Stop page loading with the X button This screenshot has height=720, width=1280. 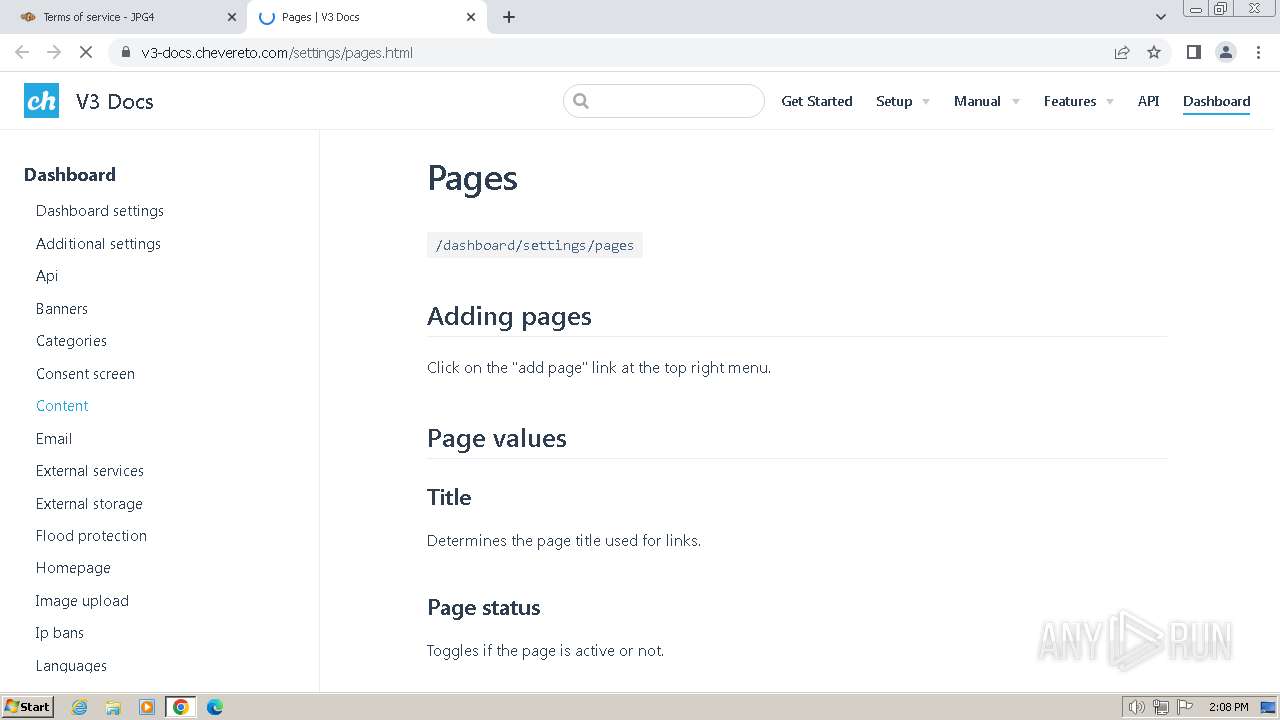[x=86, y=52]
